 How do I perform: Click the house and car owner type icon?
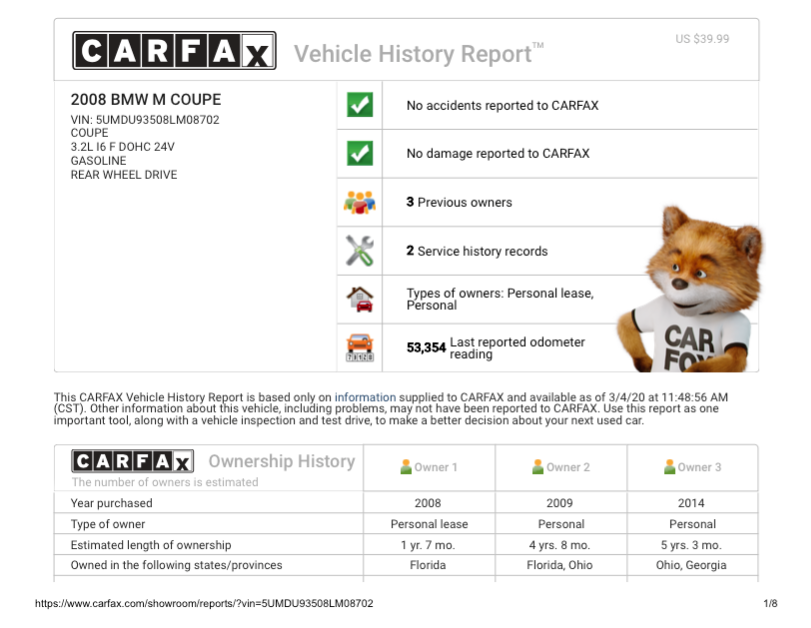(x=359, y=299)
